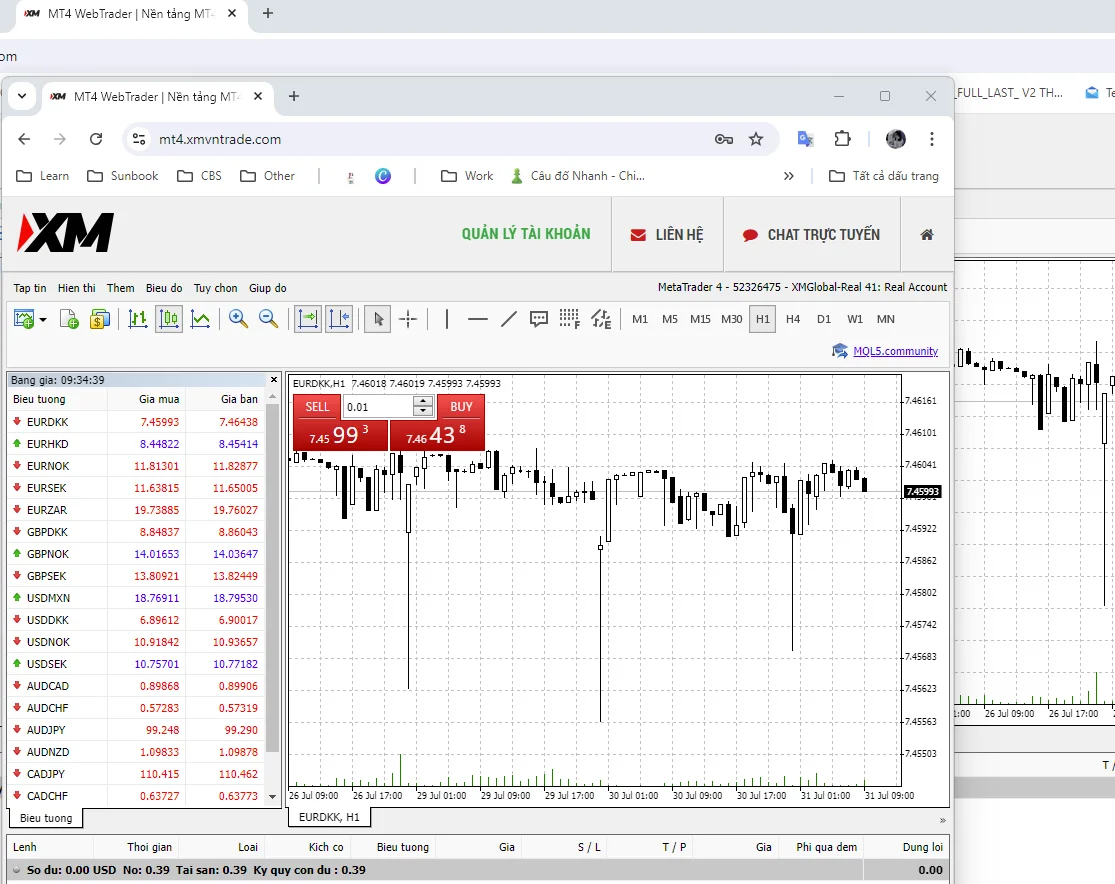The height and width of the screenshot is (884, 1115).
Task: Open the Giup do menu
Action: 268,288
